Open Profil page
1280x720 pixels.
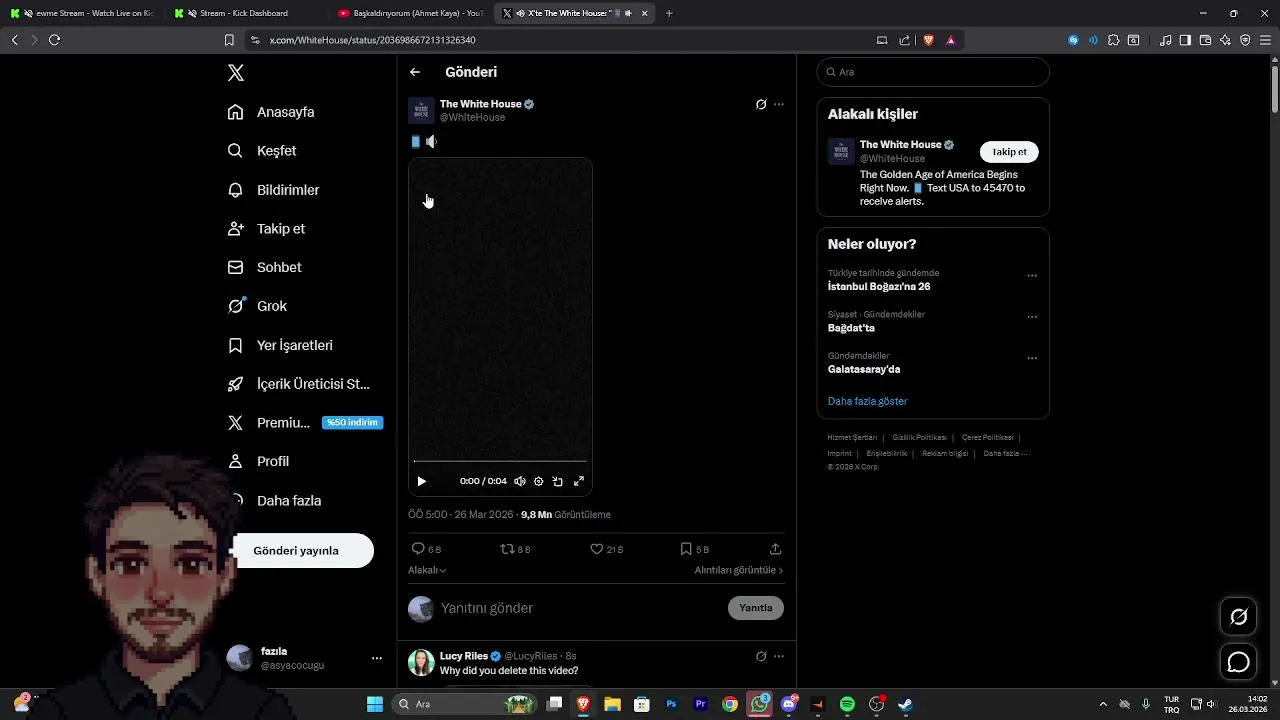258,461
